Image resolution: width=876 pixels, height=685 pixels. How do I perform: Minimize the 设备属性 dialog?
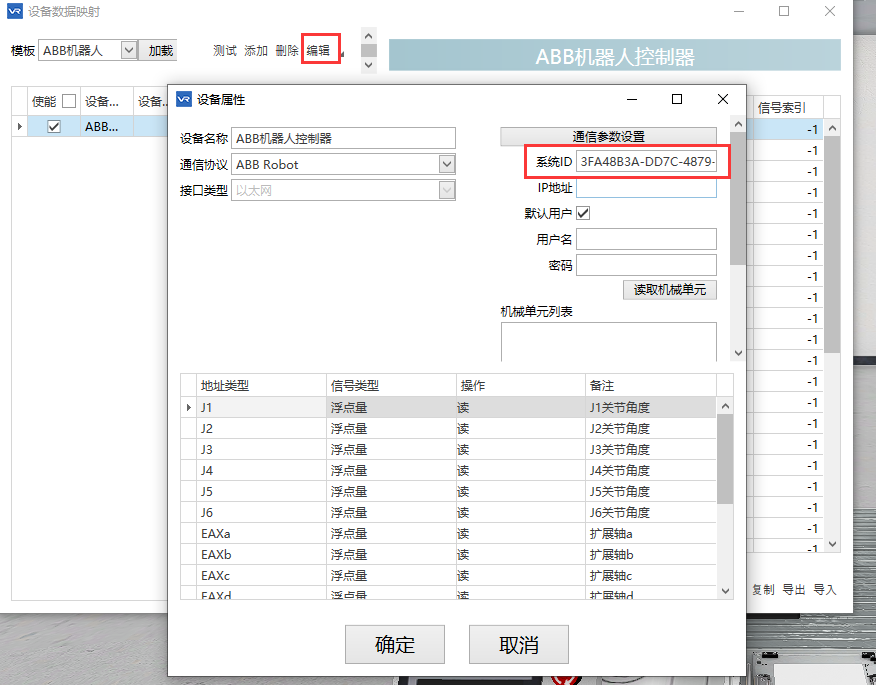(x=632, y=99)
